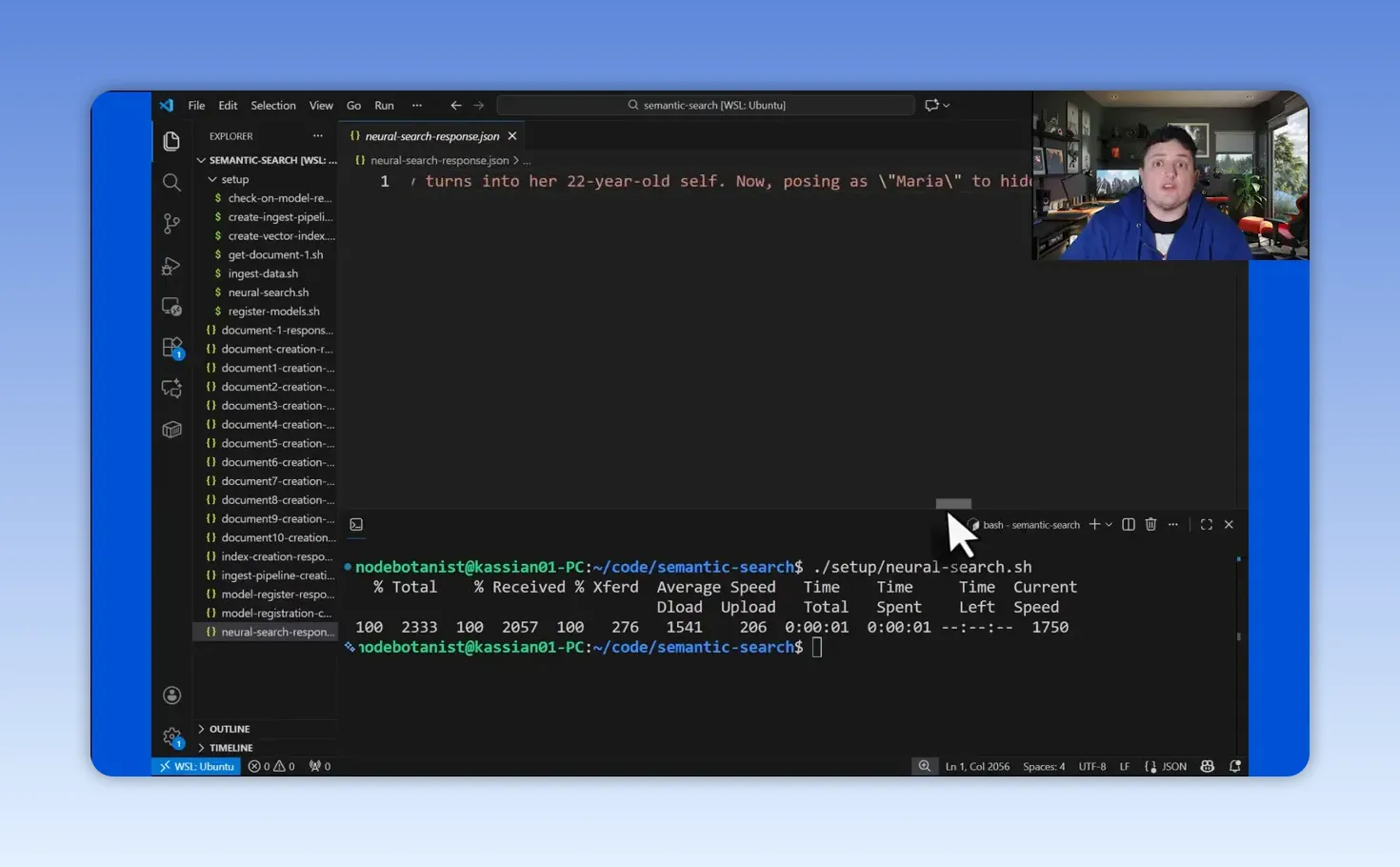Click the semantic-search command center search box
Screen dimensions: 1400x867
pos(706,106)
